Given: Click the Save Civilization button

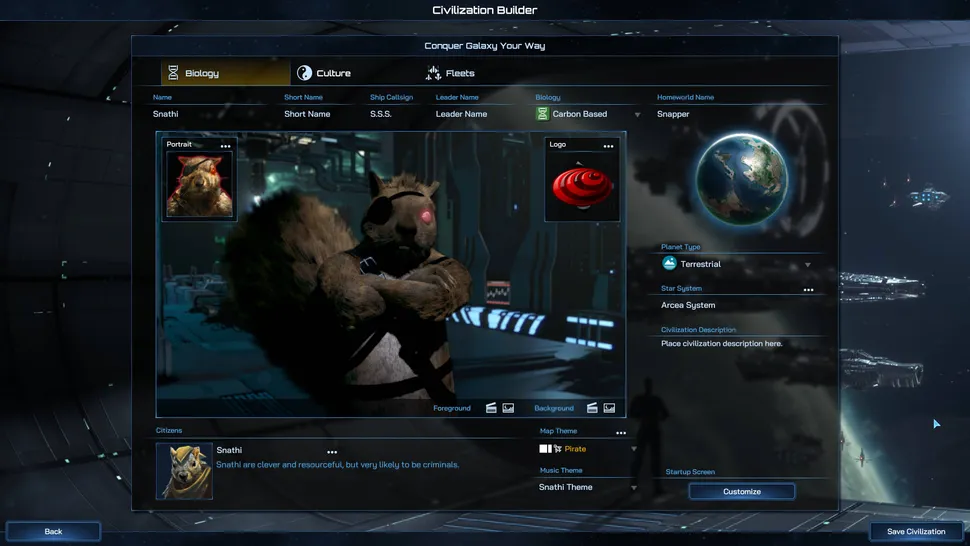Looking at the screenshot, I should coord(916,531).
